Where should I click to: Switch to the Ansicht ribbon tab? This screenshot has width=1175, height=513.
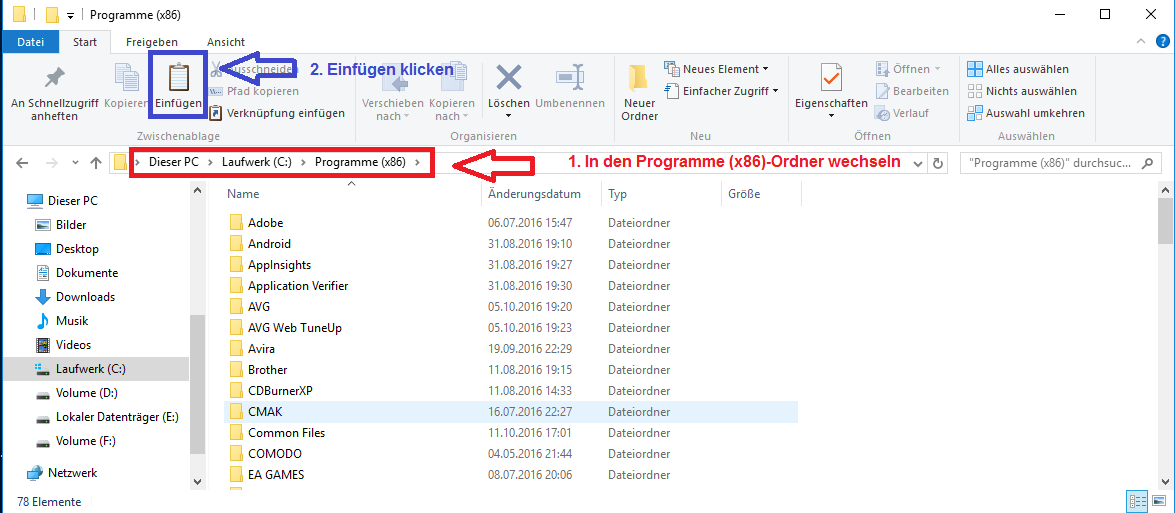(x=226, y=42)
